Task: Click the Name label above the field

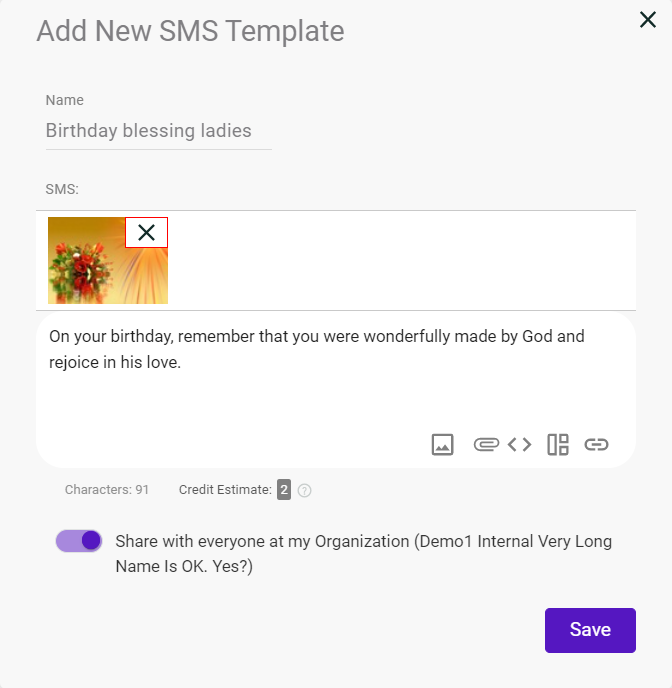Action: (64, 100)
